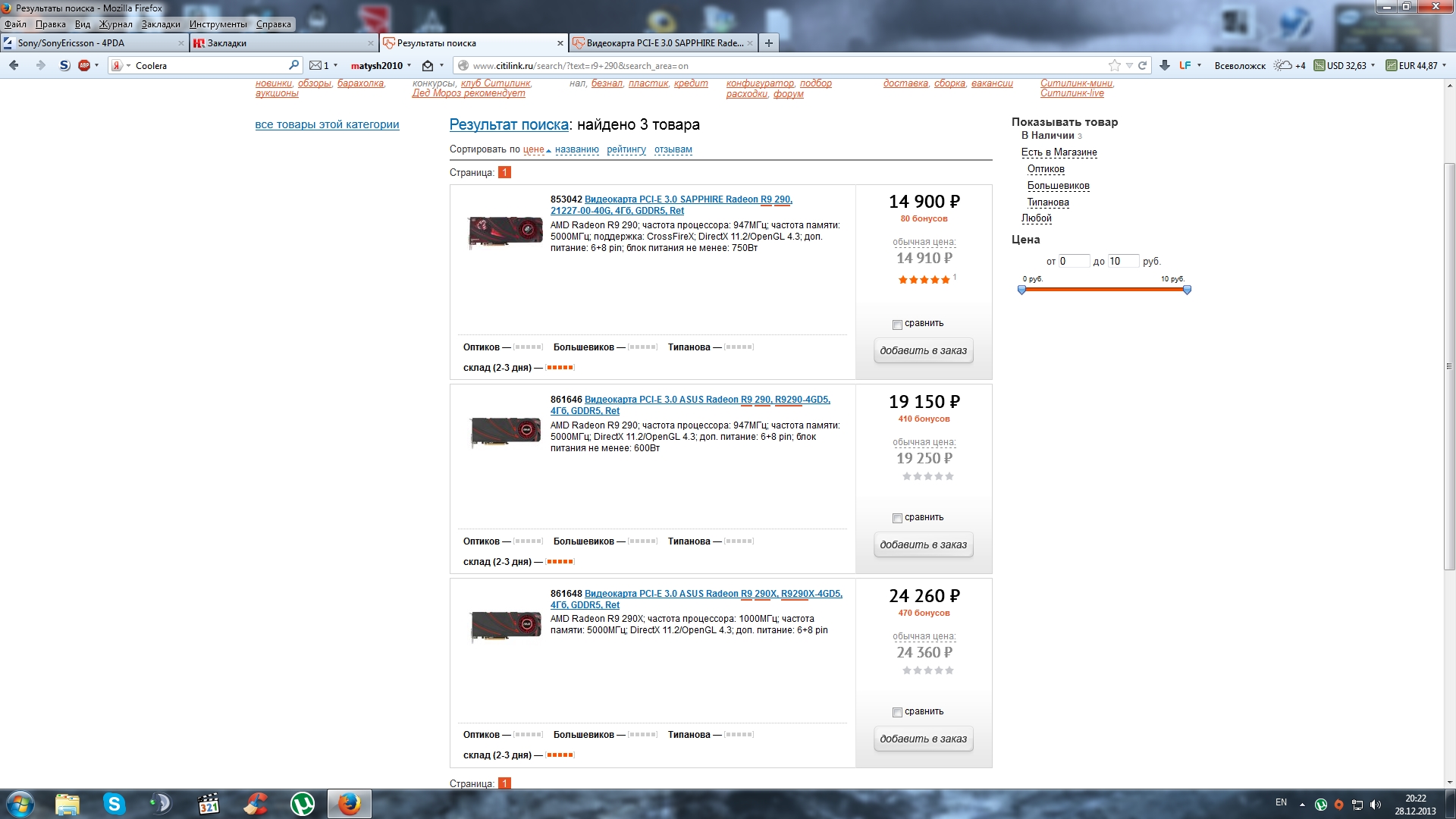Expand the USD 32,63 currency dropdown
Screen dimensions: 1456x819
(1373, 66)
